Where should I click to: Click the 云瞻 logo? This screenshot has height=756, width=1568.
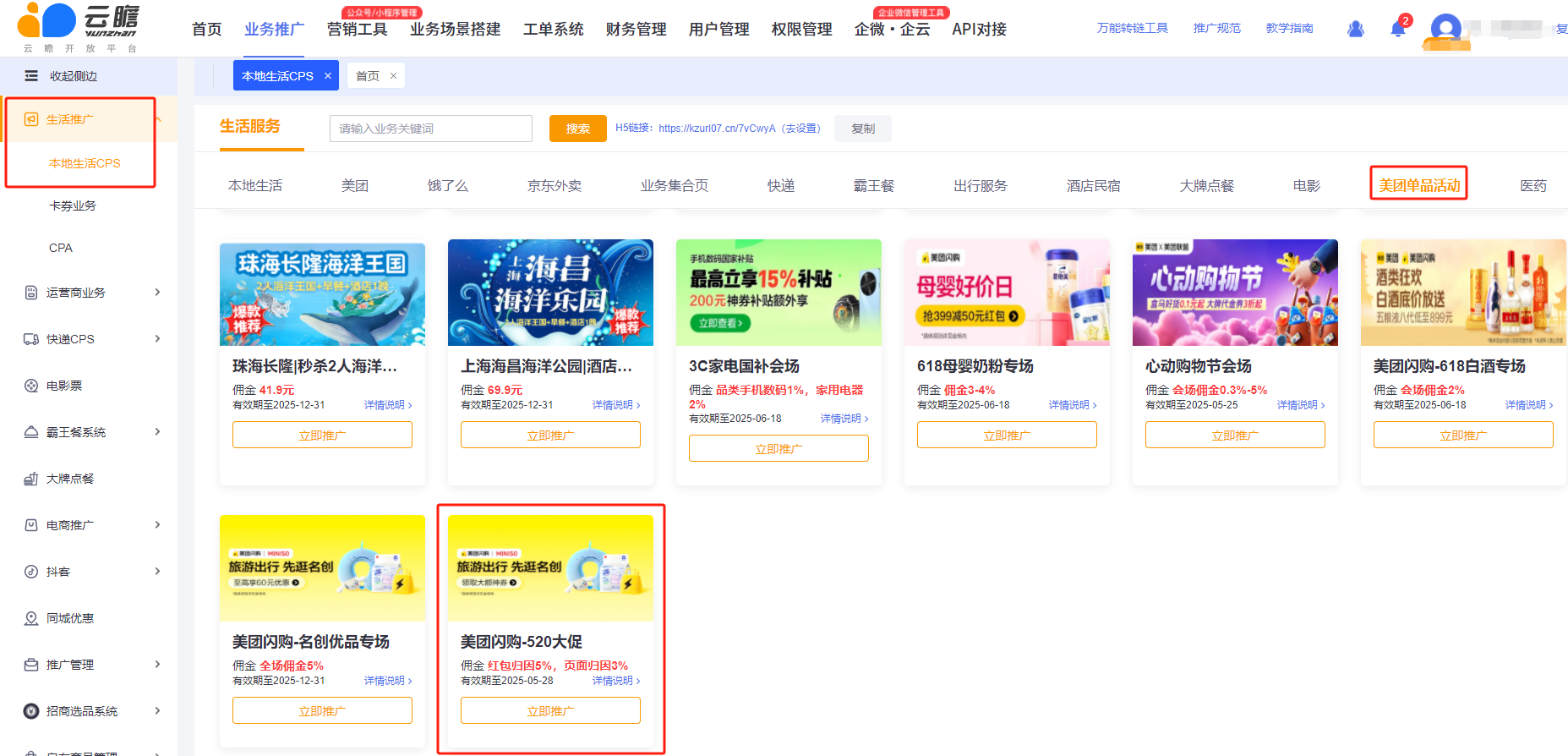tap(78, 29)
